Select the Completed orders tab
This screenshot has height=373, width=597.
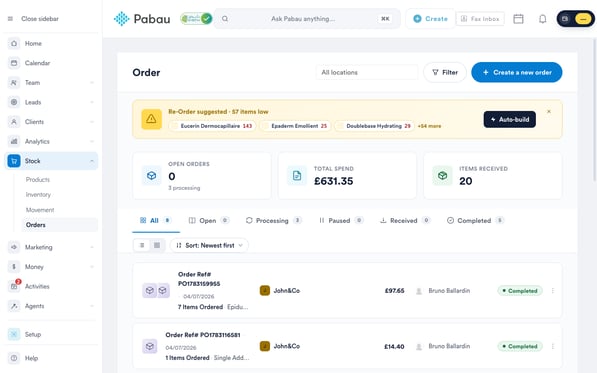click(x=475, y=220)
